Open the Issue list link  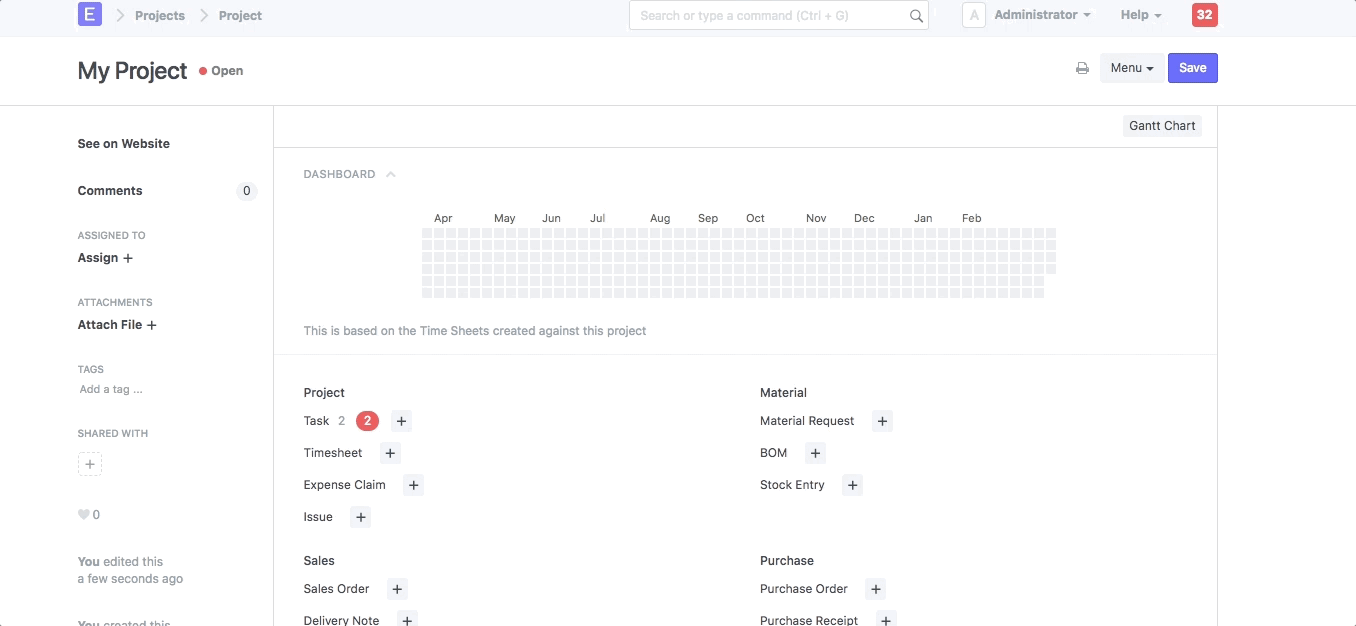click(x=318, y=517)
